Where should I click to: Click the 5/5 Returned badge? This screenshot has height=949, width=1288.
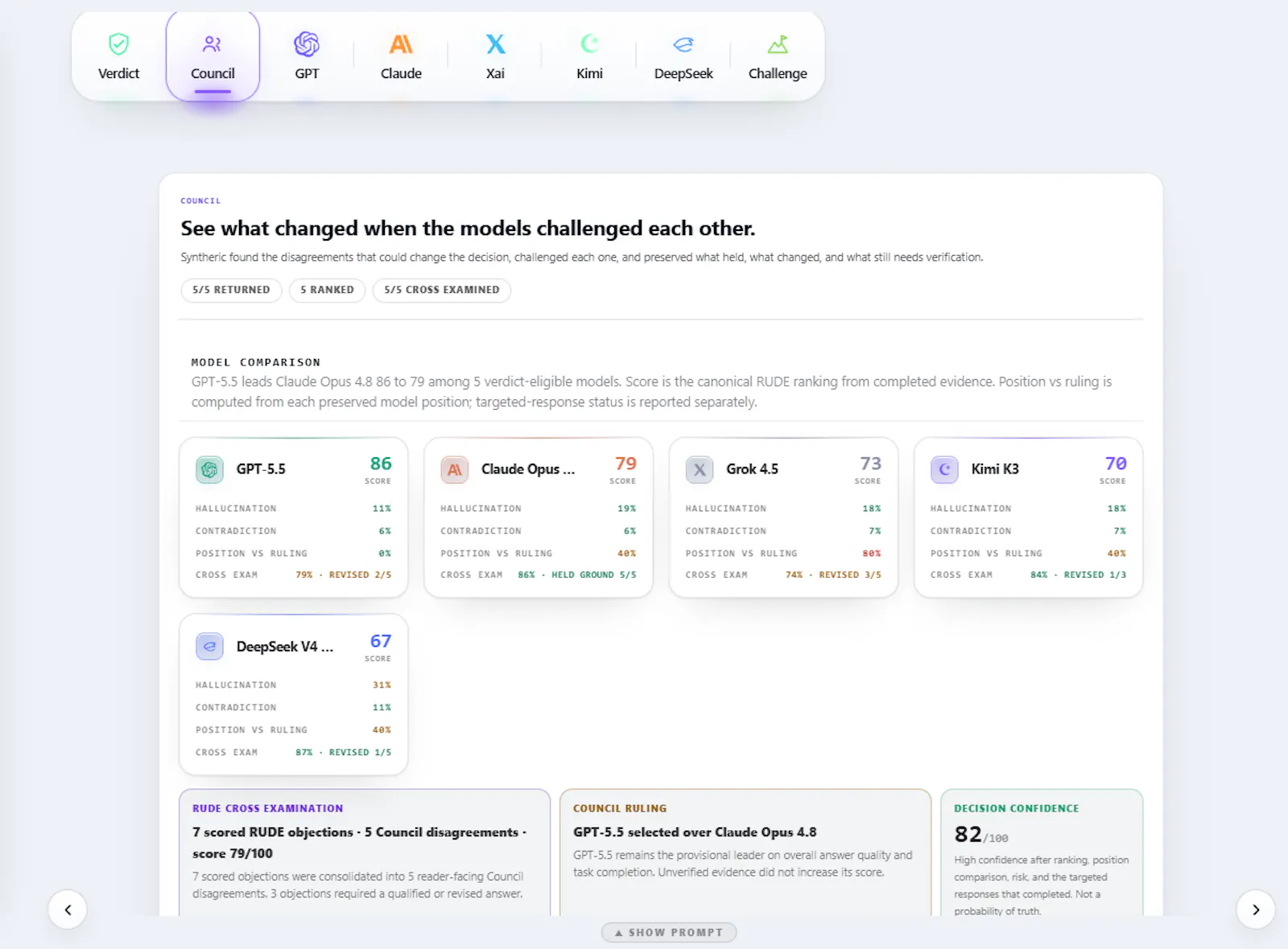click(x=231, y=290)
